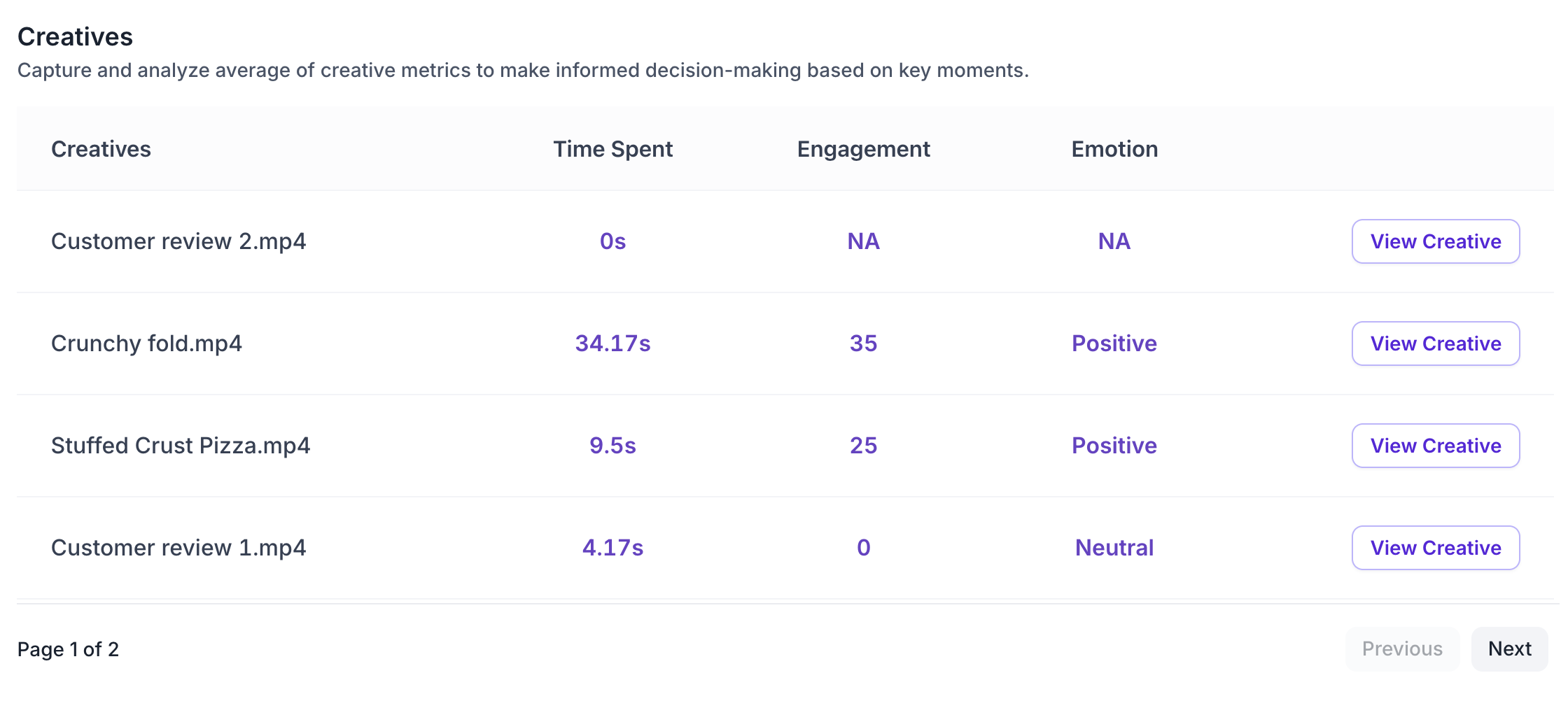Viewport: 1568px width, 701px height.
Task: Click View Creative for Customer review 2.mp4
Action: click(x=1435, y=241)
